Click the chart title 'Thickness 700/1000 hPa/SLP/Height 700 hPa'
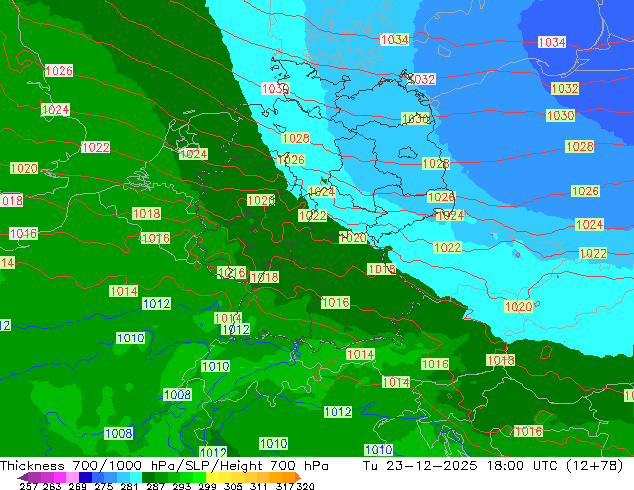Viewport: 634px width, 490px height. (164, 466)
